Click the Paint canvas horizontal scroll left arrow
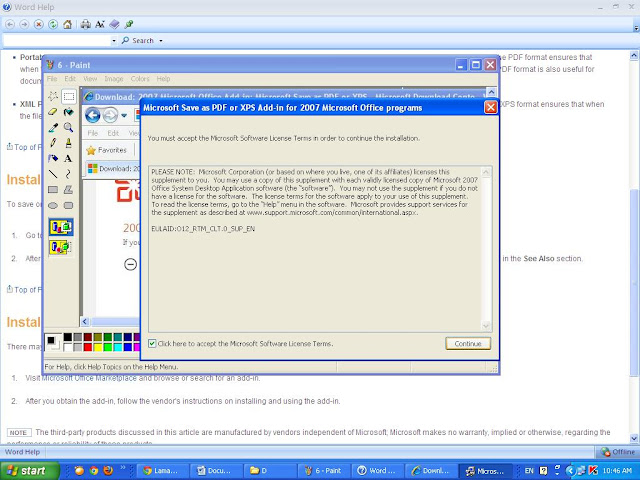This screenshot has width=640, height=480. tap(85, 322)
